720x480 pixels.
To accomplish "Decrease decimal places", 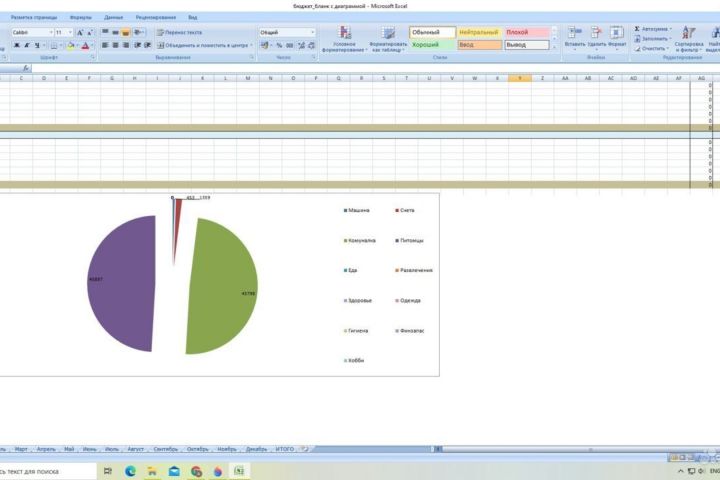I will [311, 45].
